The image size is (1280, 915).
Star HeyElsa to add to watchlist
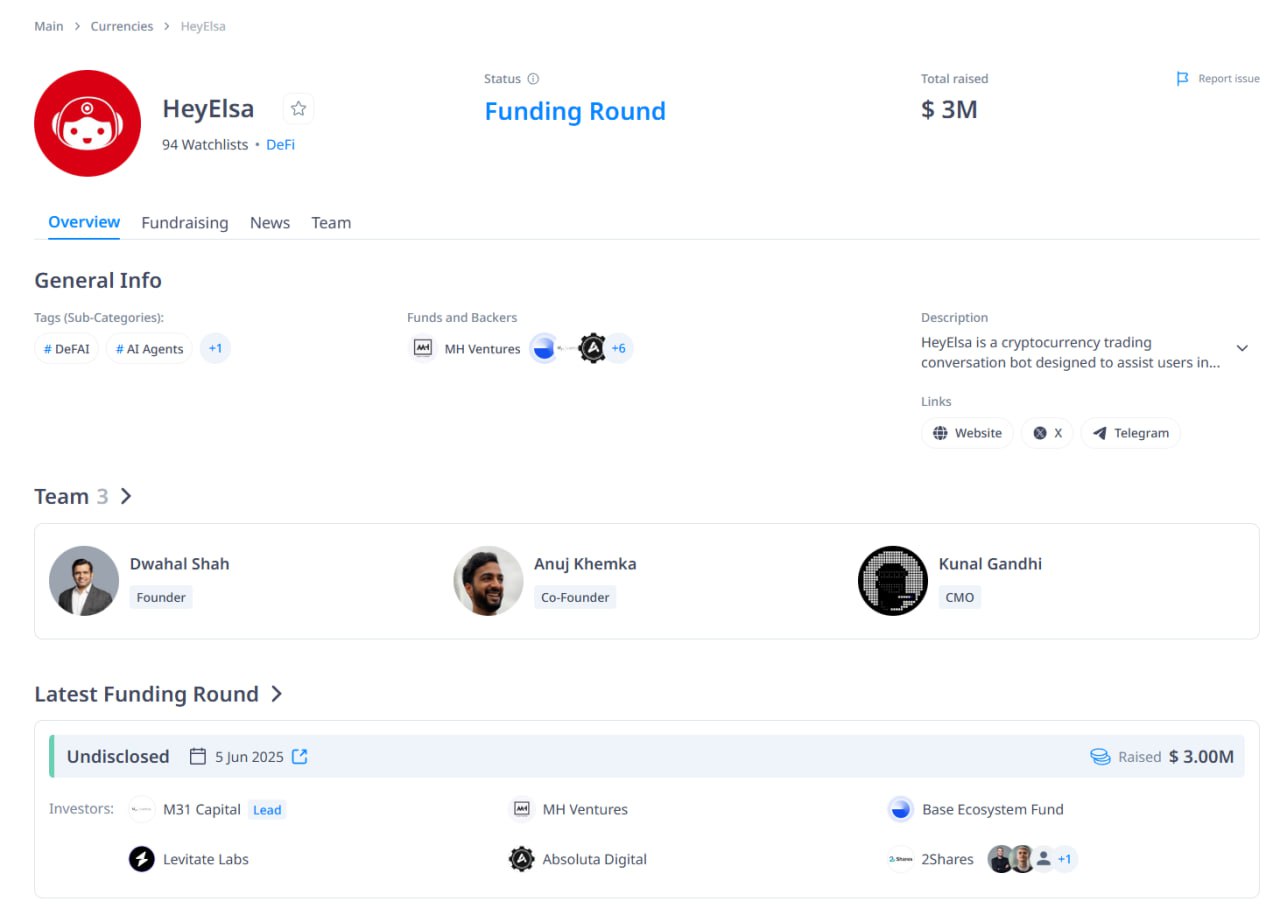point(298,109)
